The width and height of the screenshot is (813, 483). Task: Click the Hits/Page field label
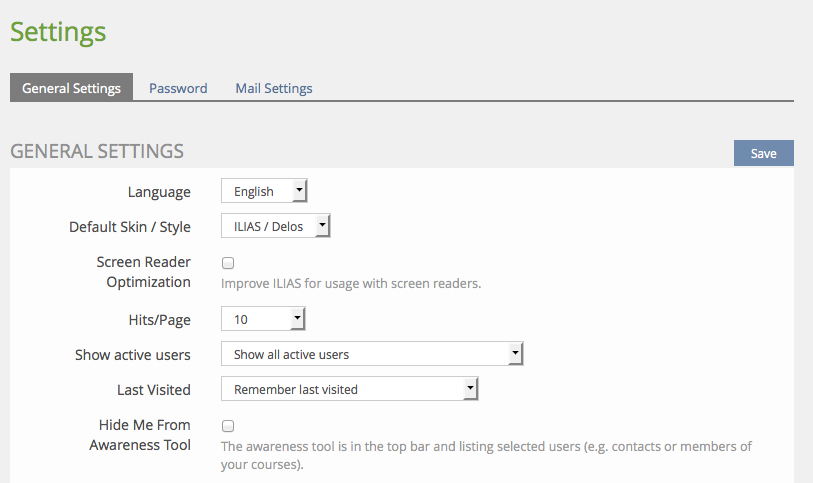click(158, 320)
